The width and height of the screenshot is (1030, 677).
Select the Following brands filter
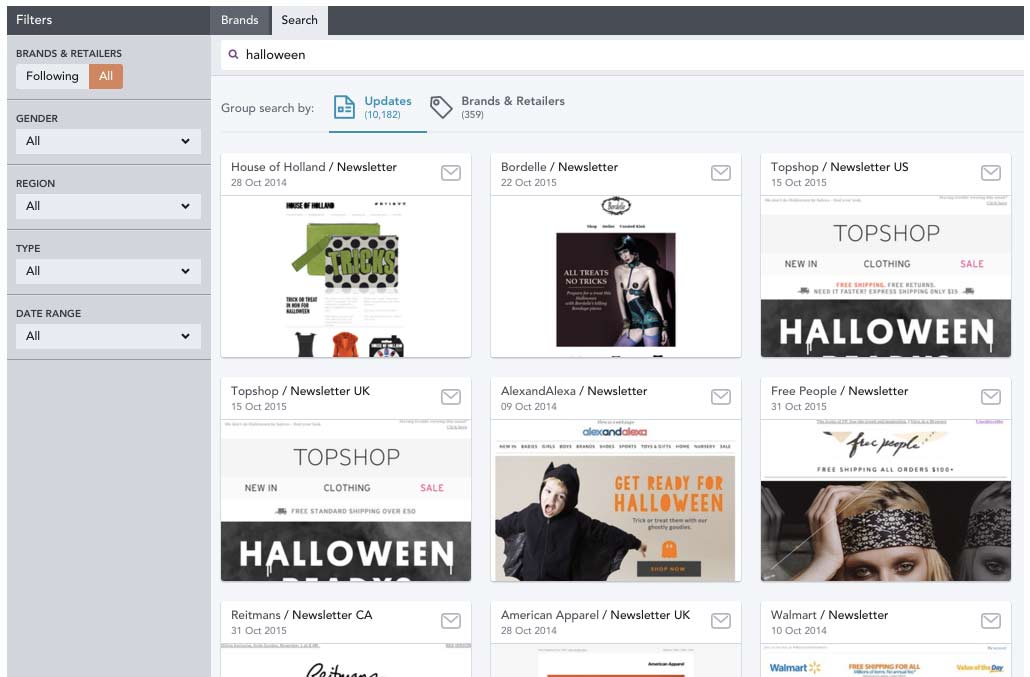click(x=53, y=76)
